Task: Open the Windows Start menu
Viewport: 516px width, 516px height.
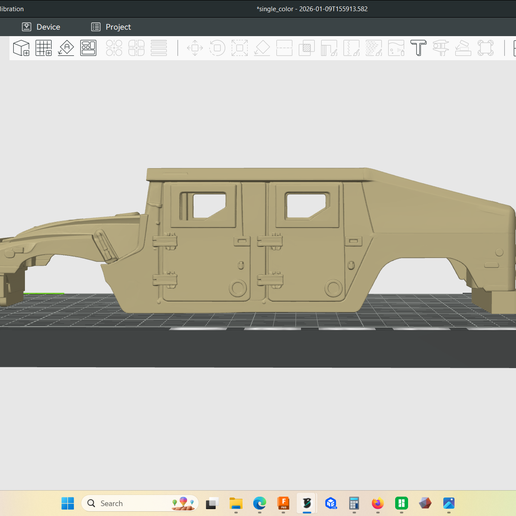Action: pyautogui.click(x=68, y=503)
